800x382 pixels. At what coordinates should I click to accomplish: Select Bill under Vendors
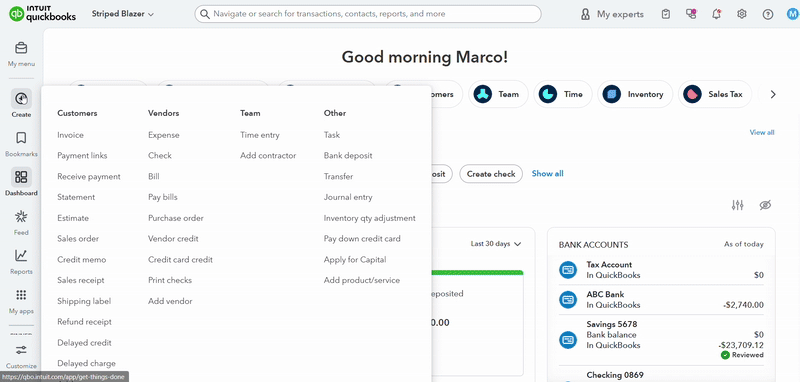tap(154, 176)
